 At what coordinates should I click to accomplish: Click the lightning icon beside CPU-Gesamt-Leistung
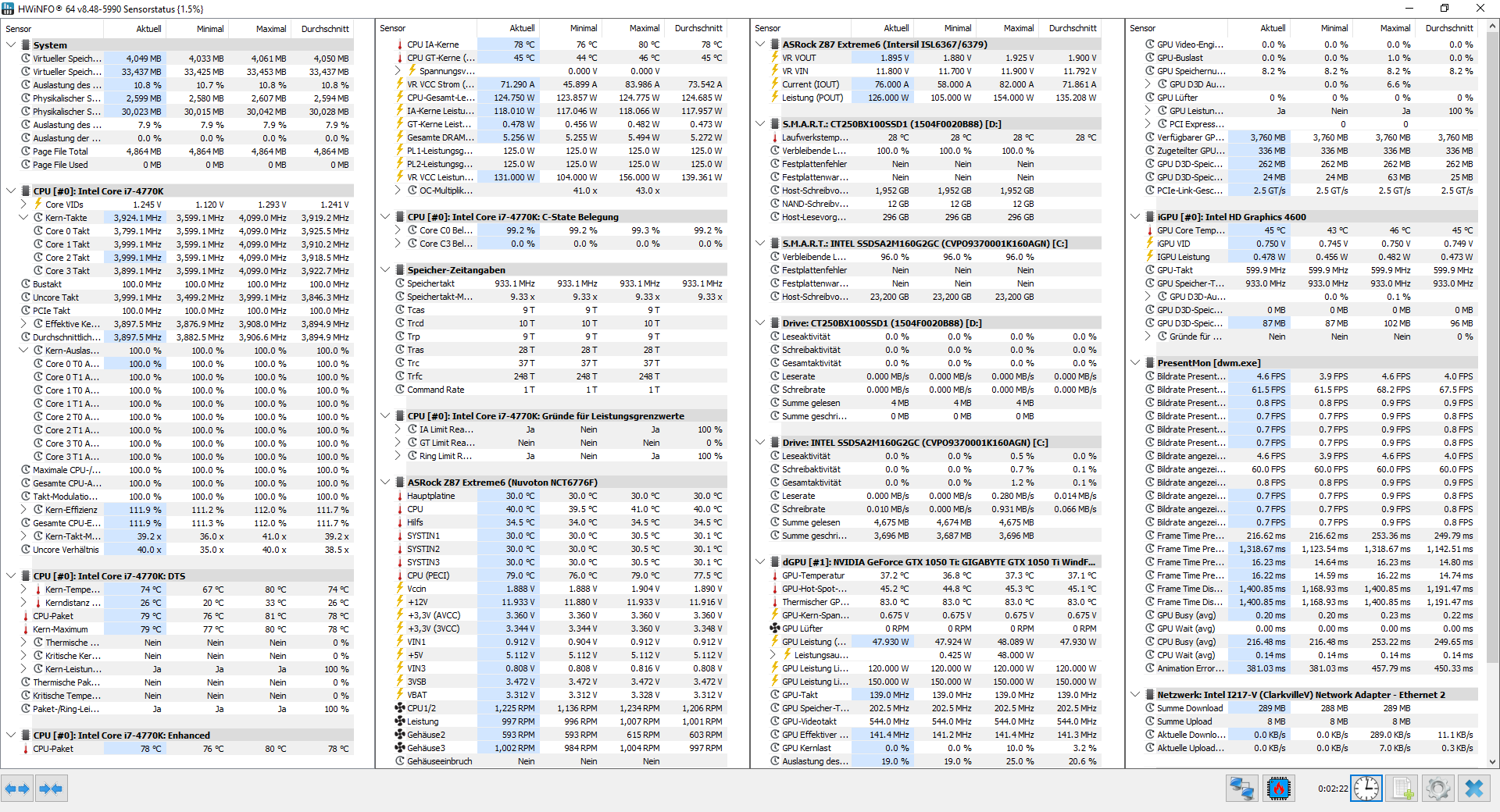[400, 98]
